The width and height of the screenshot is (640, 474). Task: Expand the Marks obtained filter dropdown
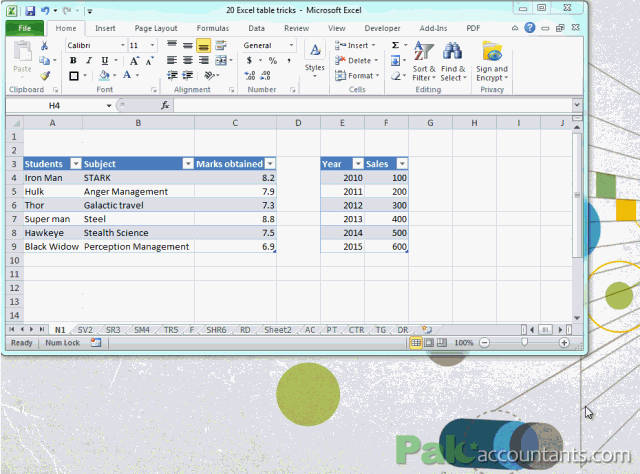269,164
